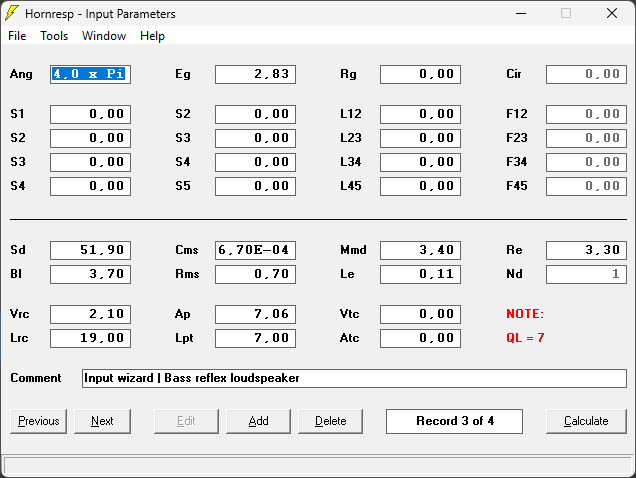Select the Cms field showing 6,70E-04
Screen dimensions: 636x478
[256, 250]
